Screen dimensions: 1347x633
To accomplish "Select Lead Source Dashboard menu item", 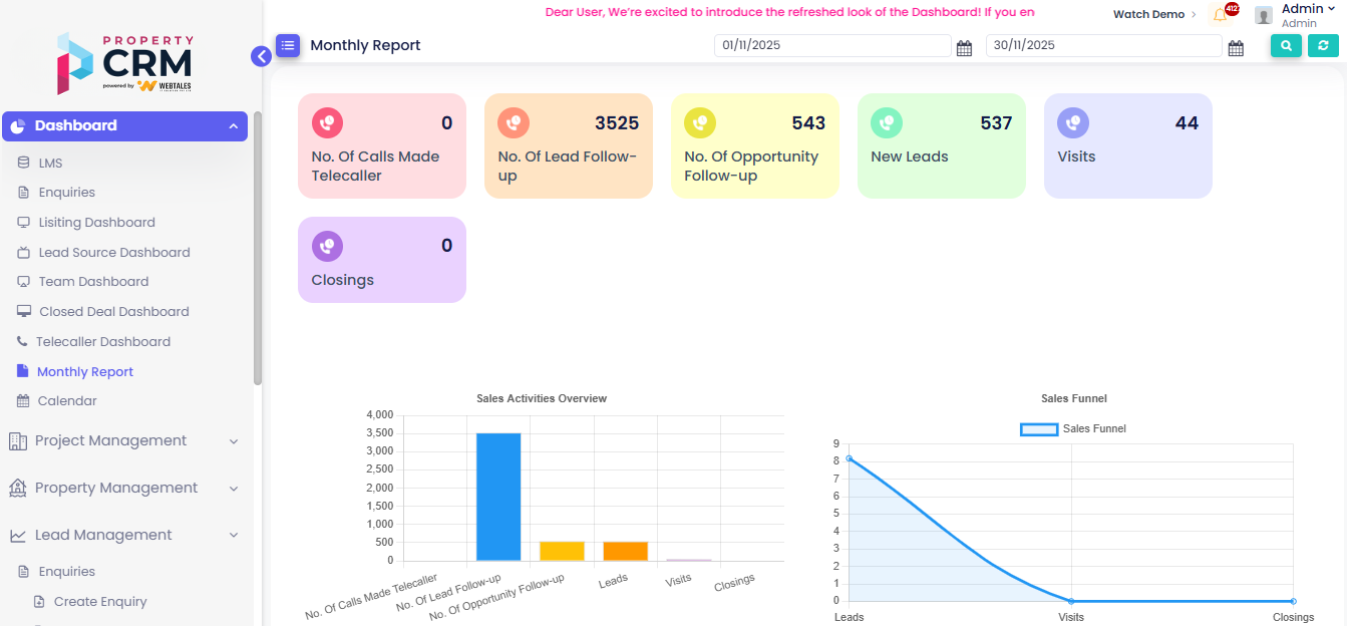I will click(114, 253).
